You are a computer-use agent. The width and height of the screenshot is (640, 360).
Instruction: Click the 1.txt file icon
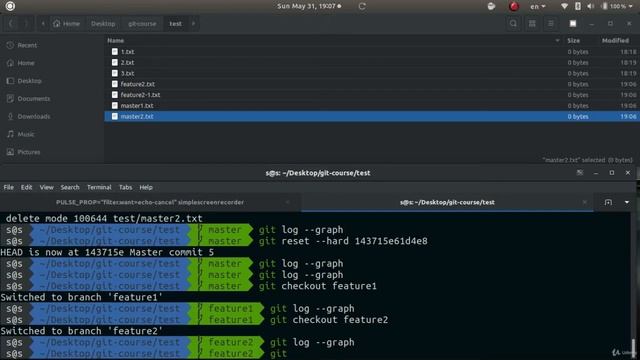(115, 52)
